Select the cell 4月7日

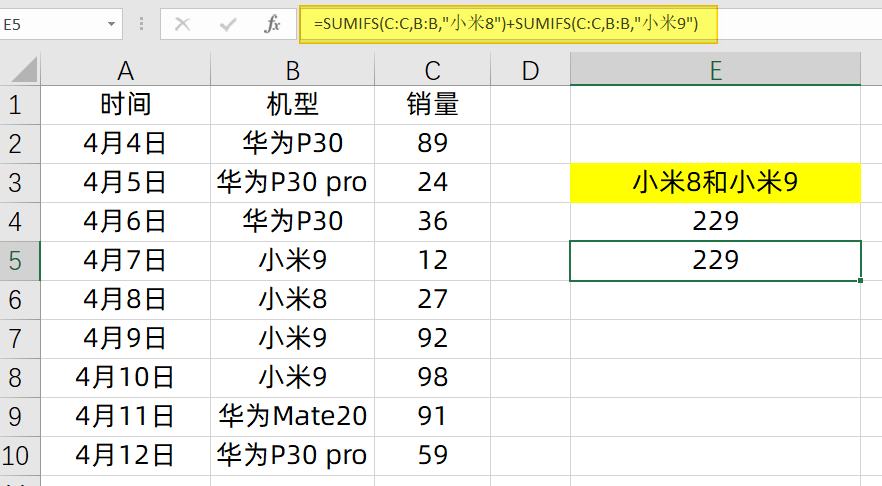pos(125,260)
